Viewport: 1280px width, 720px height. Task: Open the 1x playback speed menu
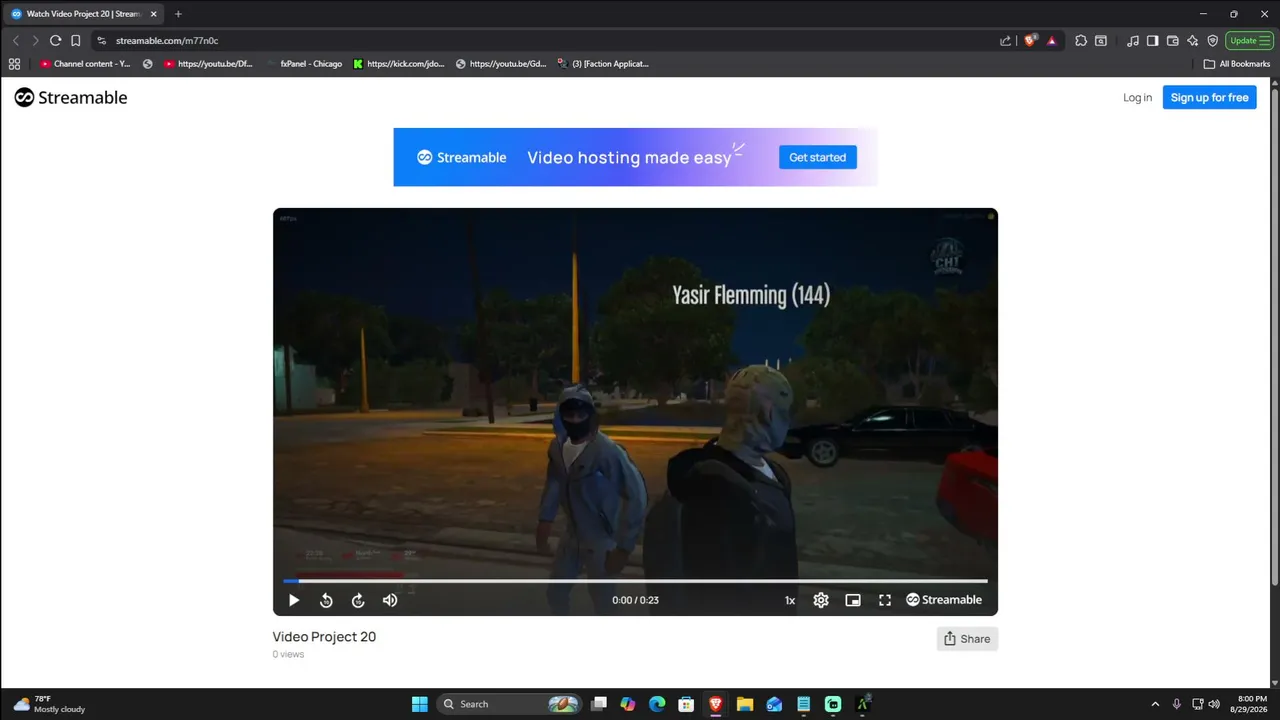point(790,600)
